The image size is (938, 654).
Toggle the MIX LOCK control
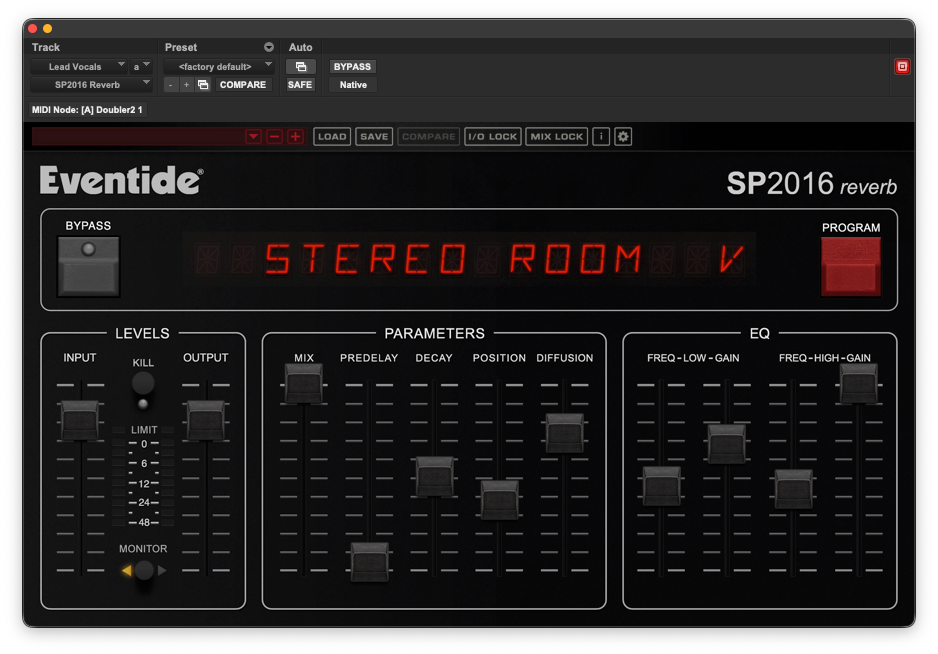556,136
